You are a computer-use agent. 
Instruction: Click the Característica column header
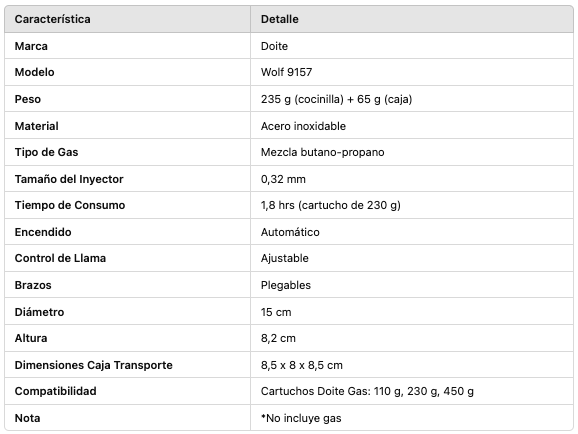tap(52, 19)
